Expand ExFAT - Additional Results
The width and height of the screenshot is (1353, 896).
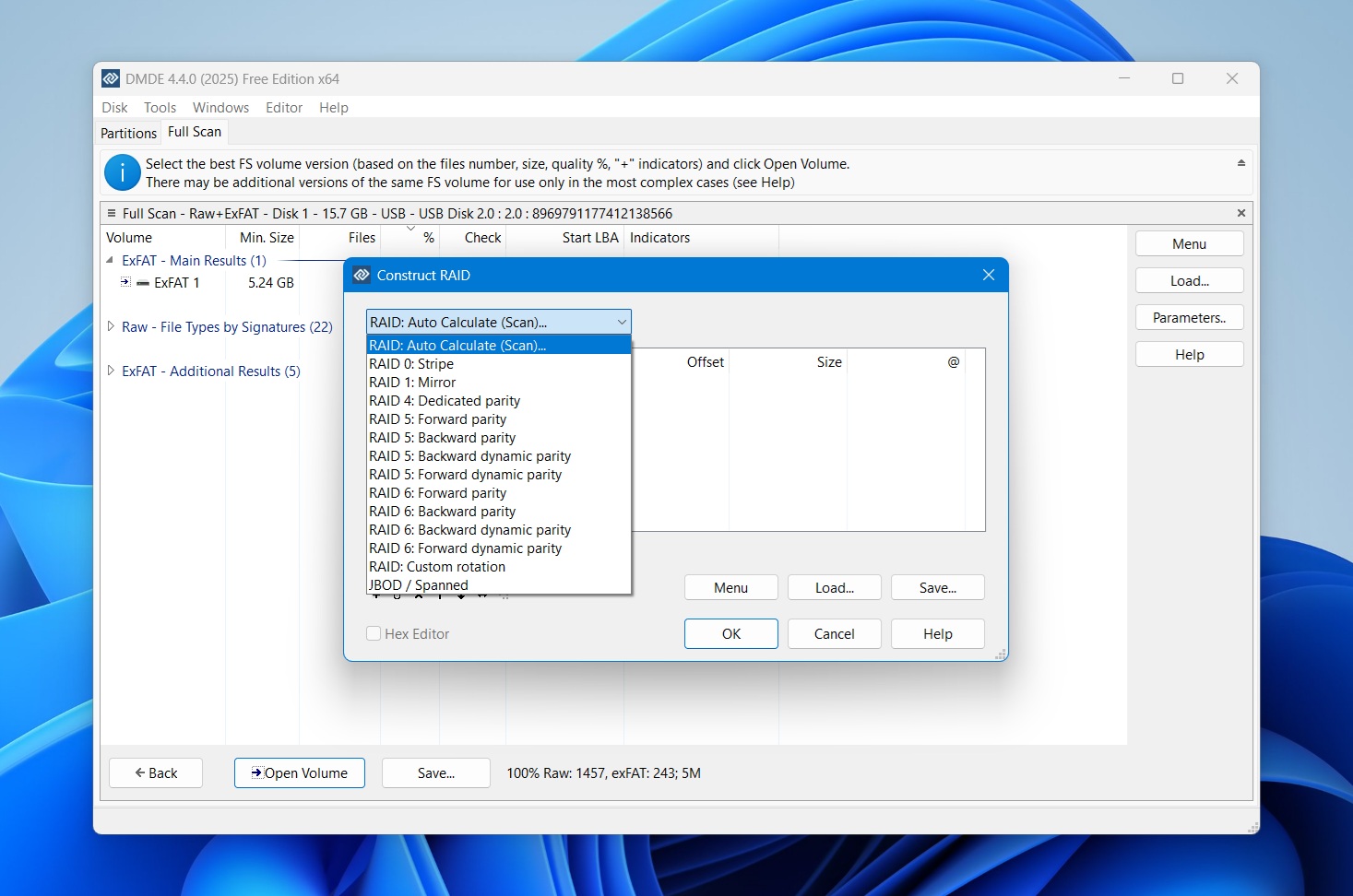pyautogui.click(x=110, y=371)
